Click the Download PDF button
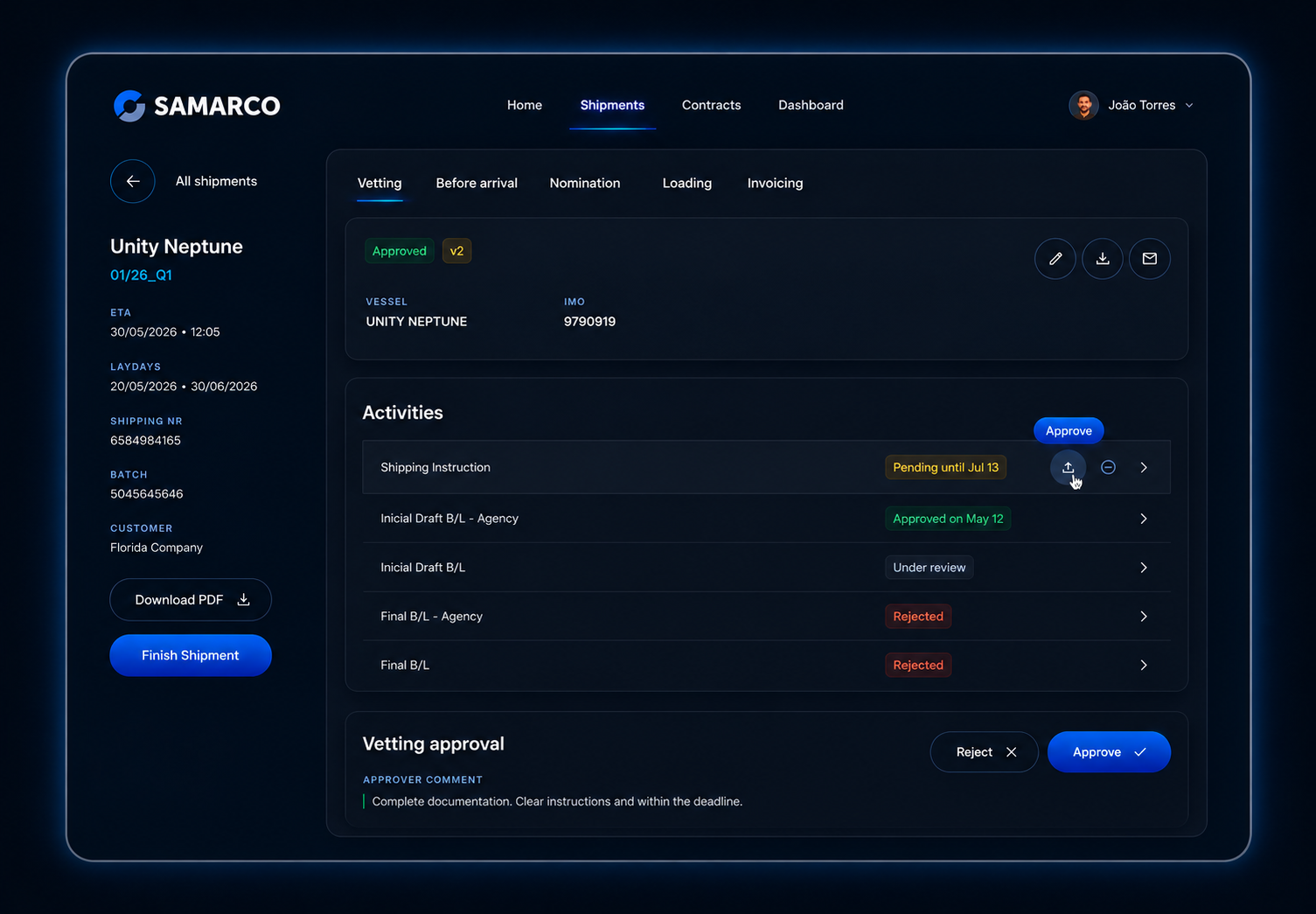The image size is (1316, 914). pyautogui.click(x=191, y=600)
